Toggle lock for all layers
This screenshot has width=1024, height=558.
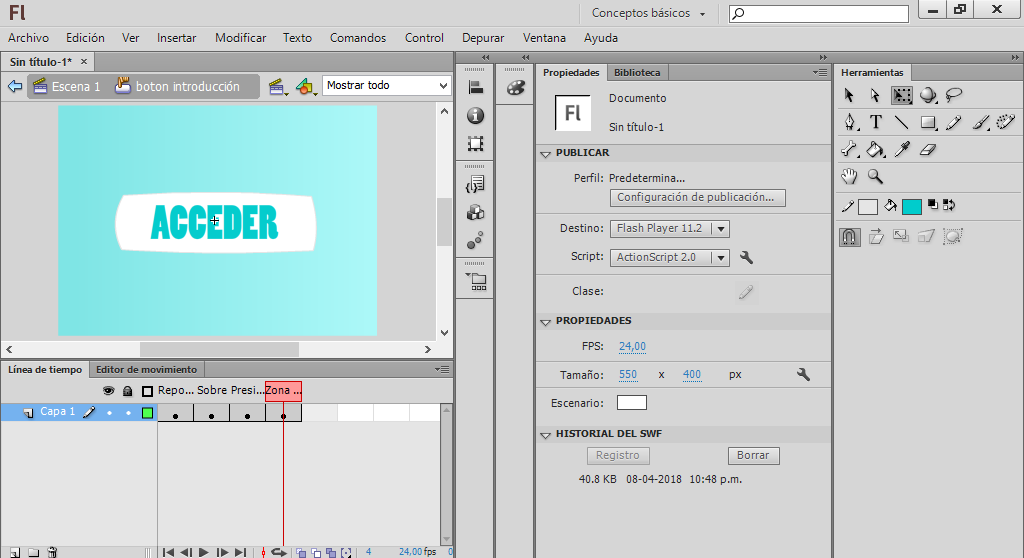click(x=127, y=391)
